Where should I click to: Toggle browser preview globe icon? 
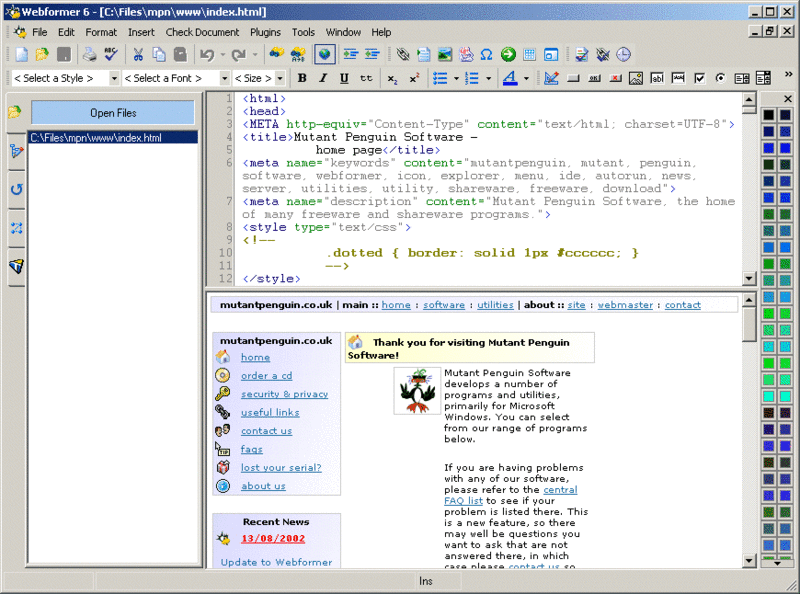(x=324, y=54)
